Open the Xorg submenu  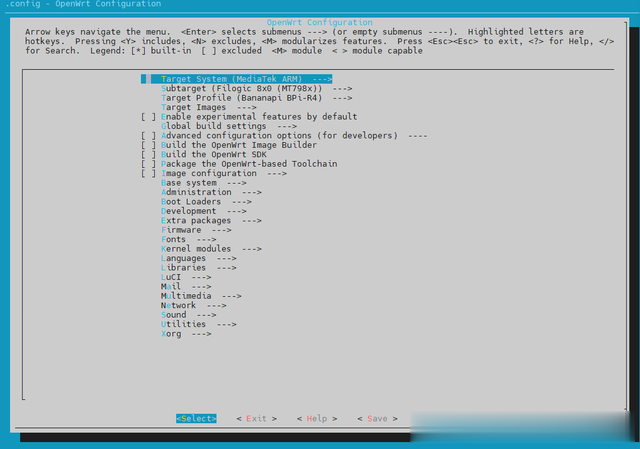(x=186, y=333)
